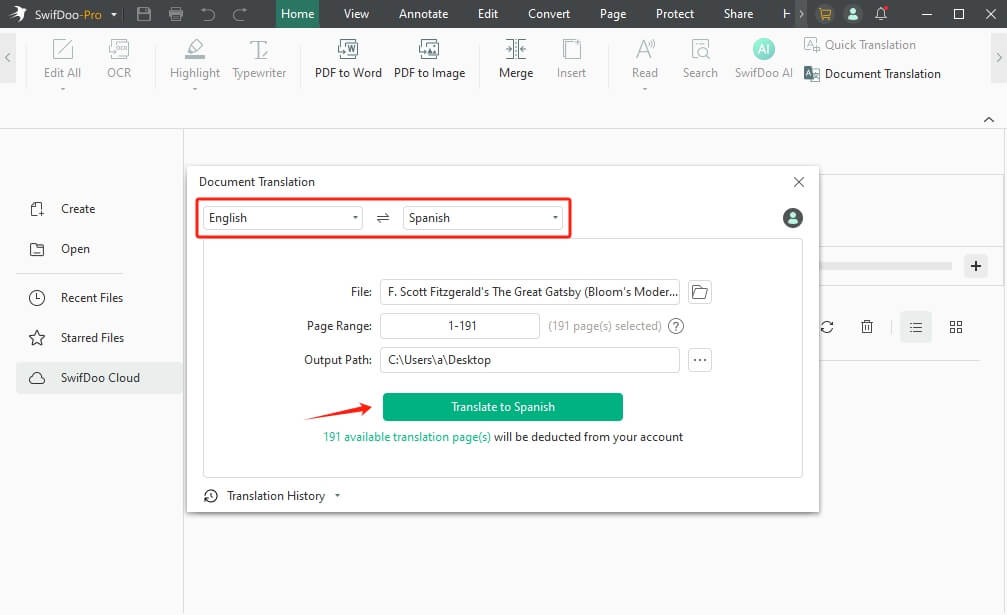The height and width of the screenshot is (615, 1007).
Task: Click the Output Path field
Action: pos(530,360)
